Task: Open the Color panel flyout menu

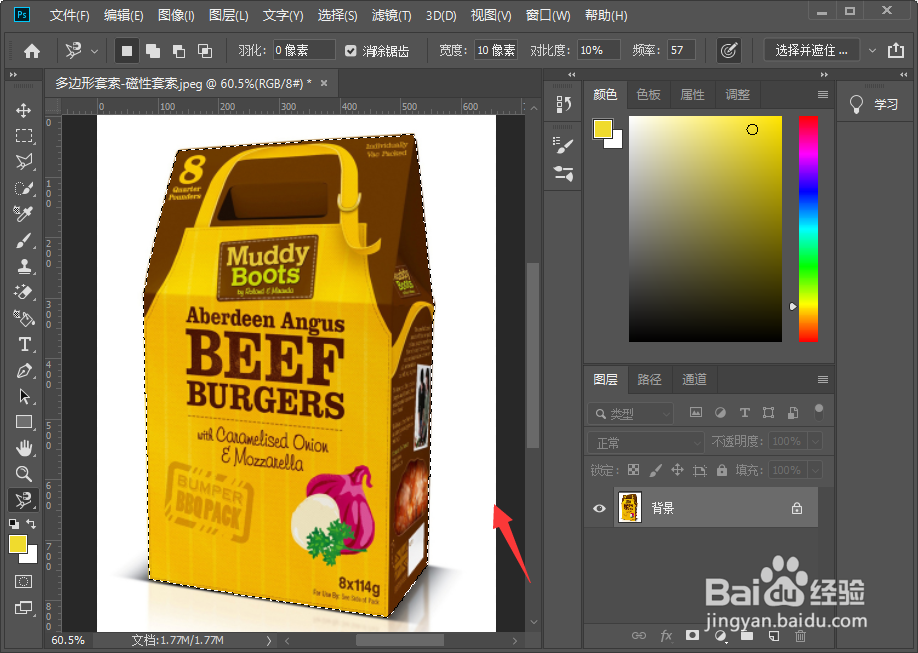Action: [x=823, y=94]
